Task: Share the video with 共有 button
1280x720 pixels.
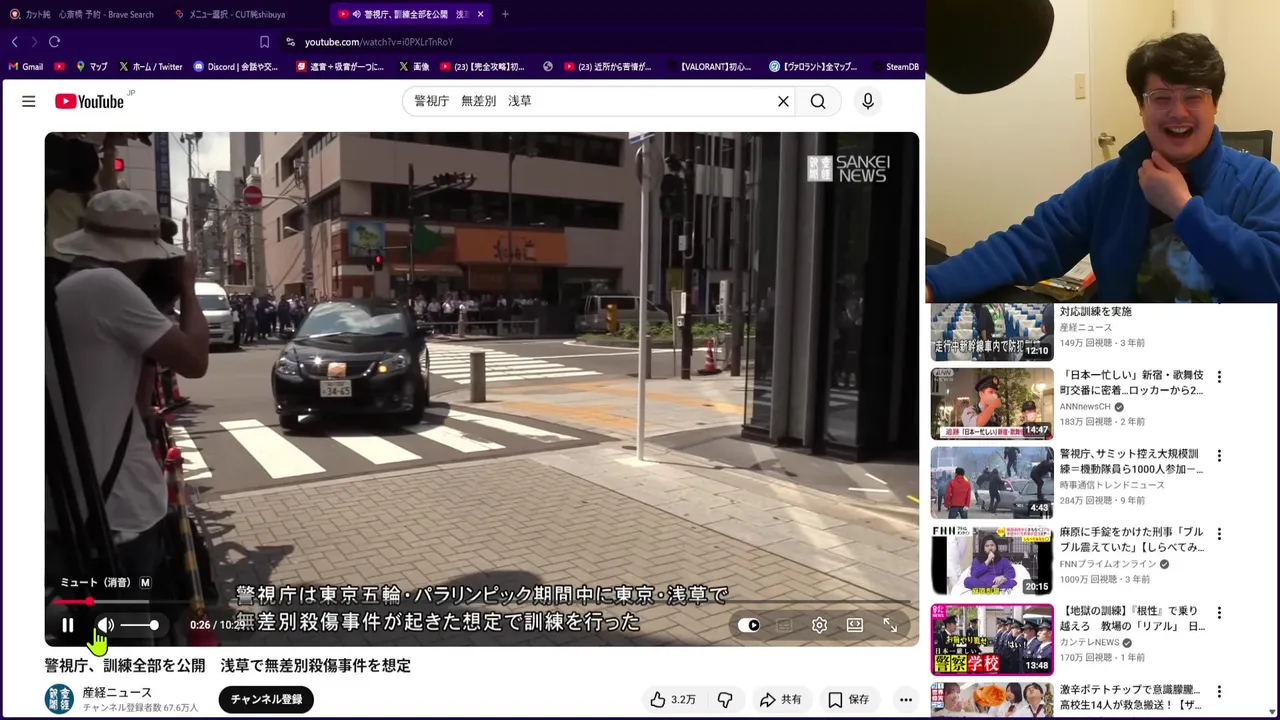Action: 780,700
